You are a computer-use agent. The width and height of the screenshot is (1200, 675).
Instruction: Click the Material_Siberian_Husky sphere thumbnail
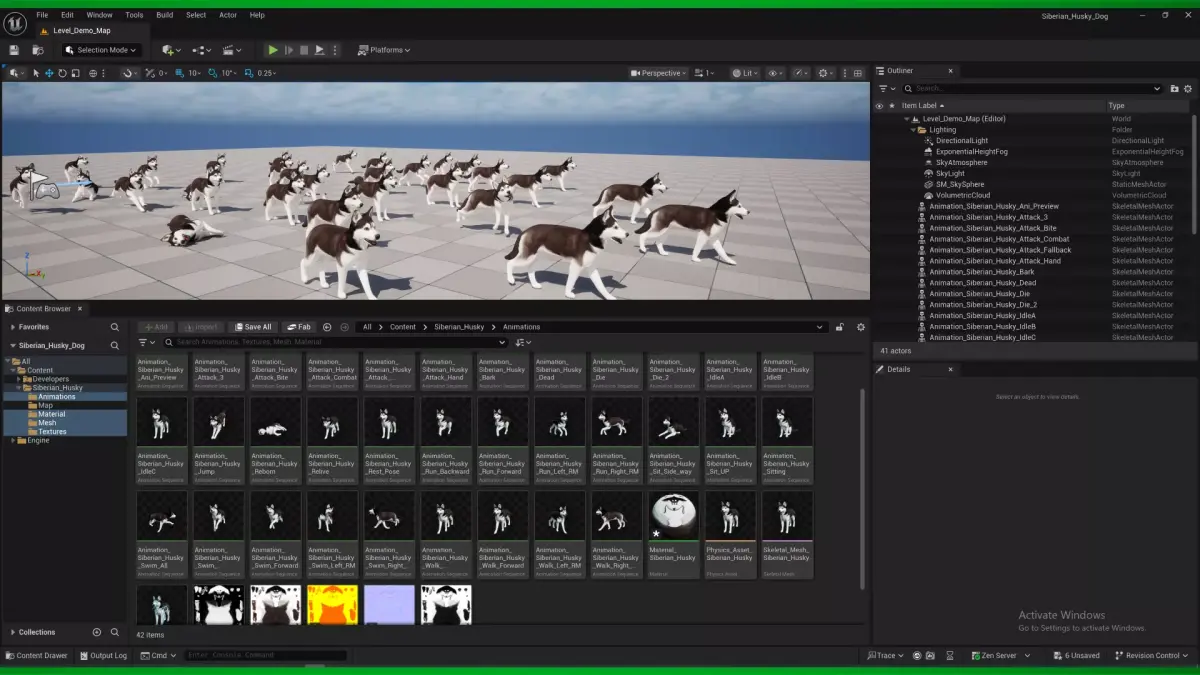tap(673, 516)
